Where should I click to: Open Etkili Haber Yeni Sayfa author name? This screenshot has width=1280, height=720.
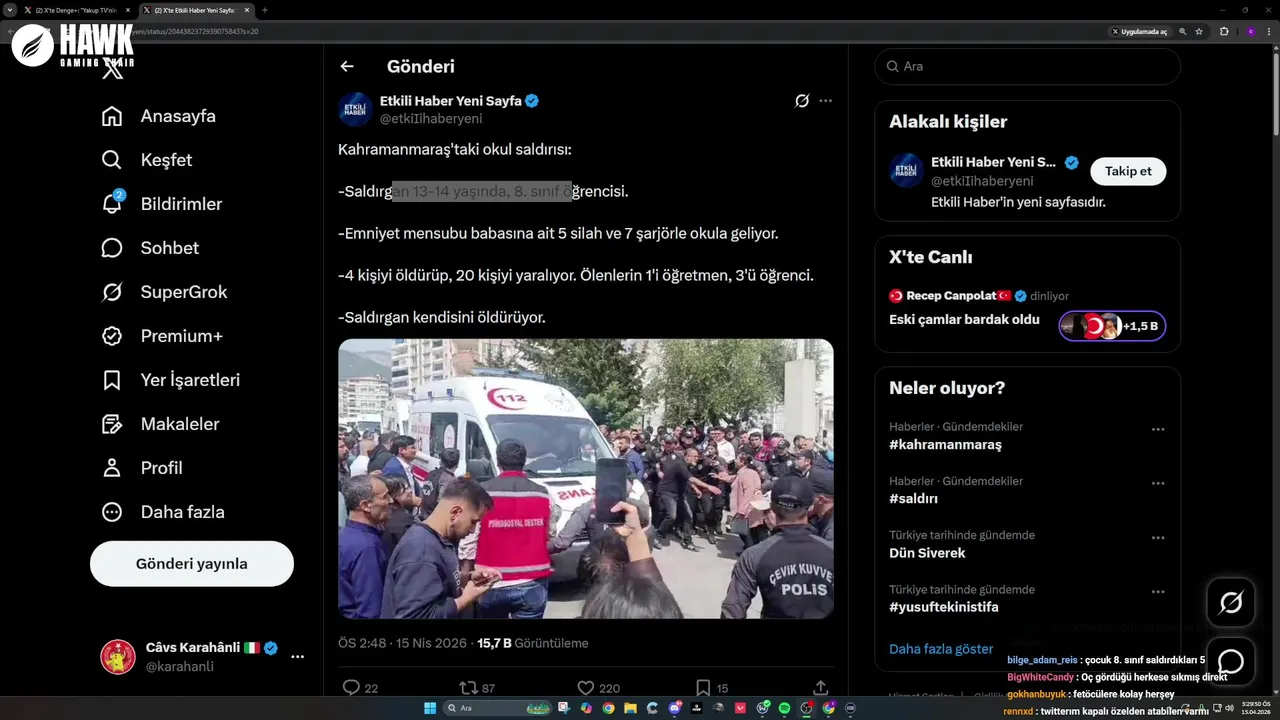(451, 101)
